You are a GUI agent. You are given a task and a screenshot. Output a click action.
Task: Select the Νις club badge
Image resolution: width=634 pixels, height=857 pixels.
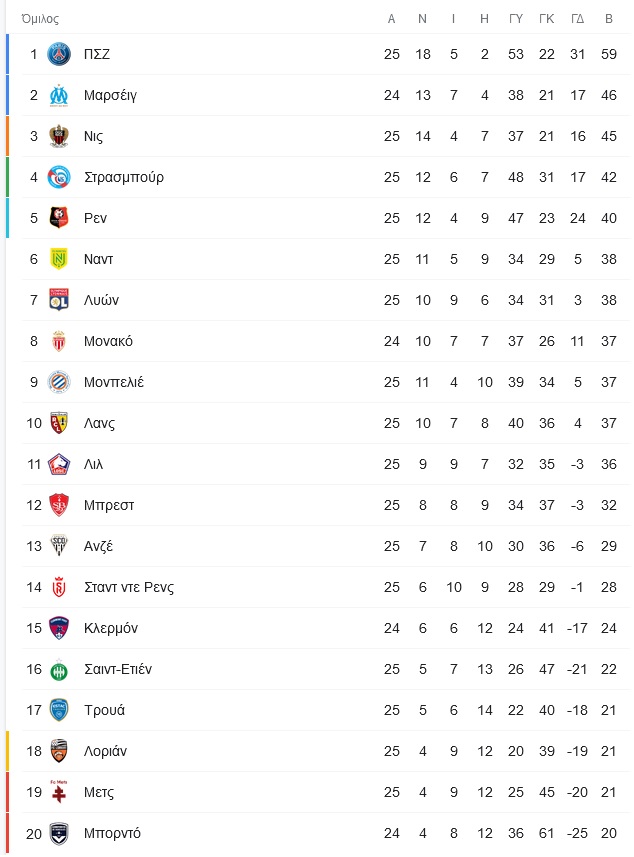(58, 136)
